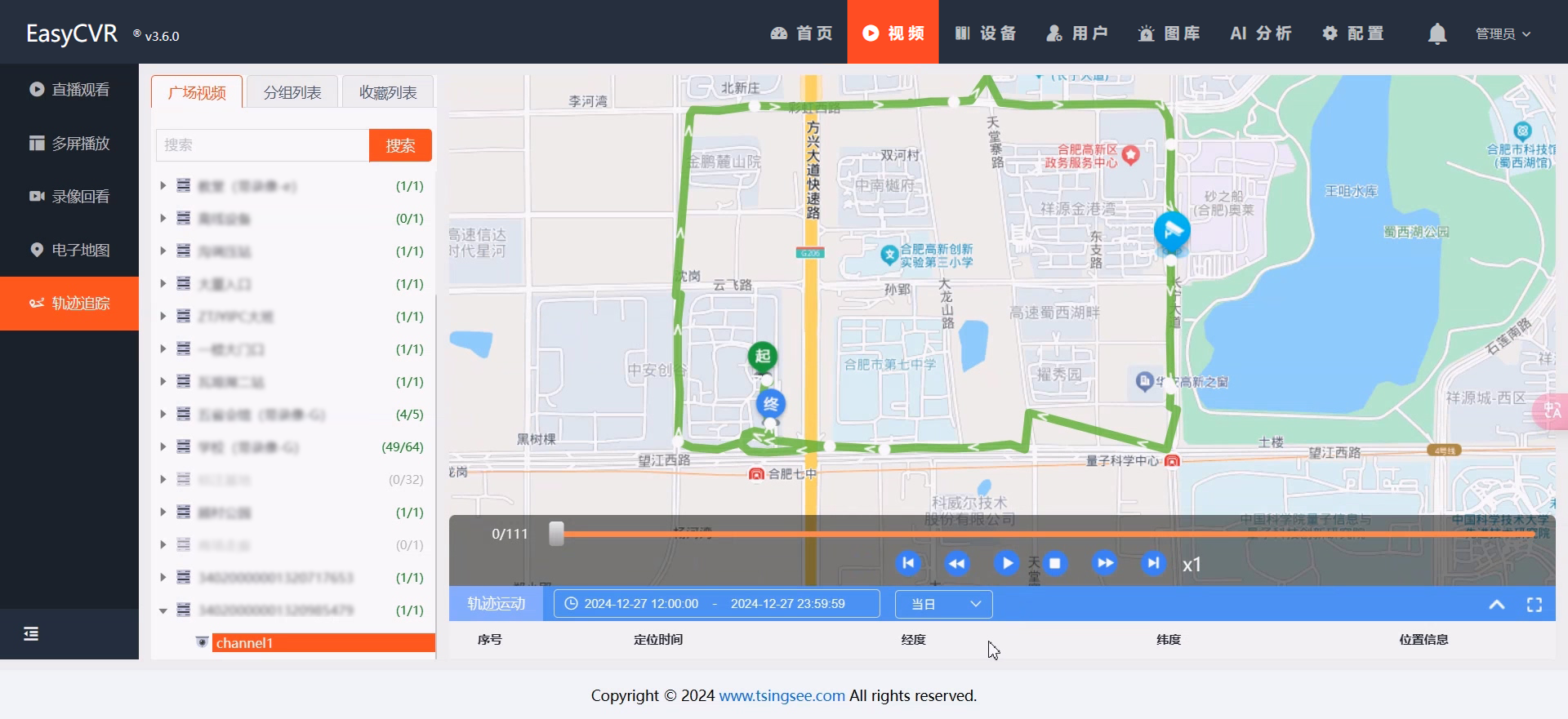The image size is (1568, 719).
Task: Switch to 分组列表 tab
Action: pos(292,92)
